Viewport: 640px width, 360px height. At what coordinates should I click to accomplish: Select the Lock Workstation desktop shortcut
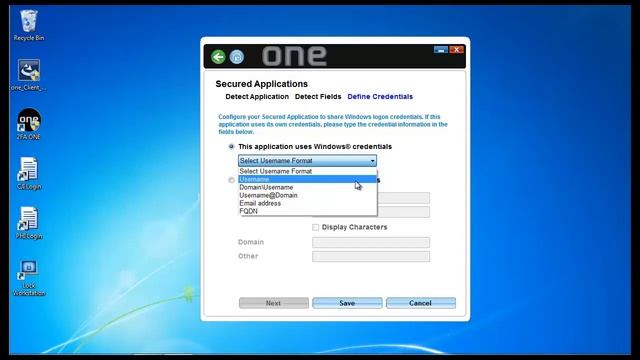click(29, 278)
